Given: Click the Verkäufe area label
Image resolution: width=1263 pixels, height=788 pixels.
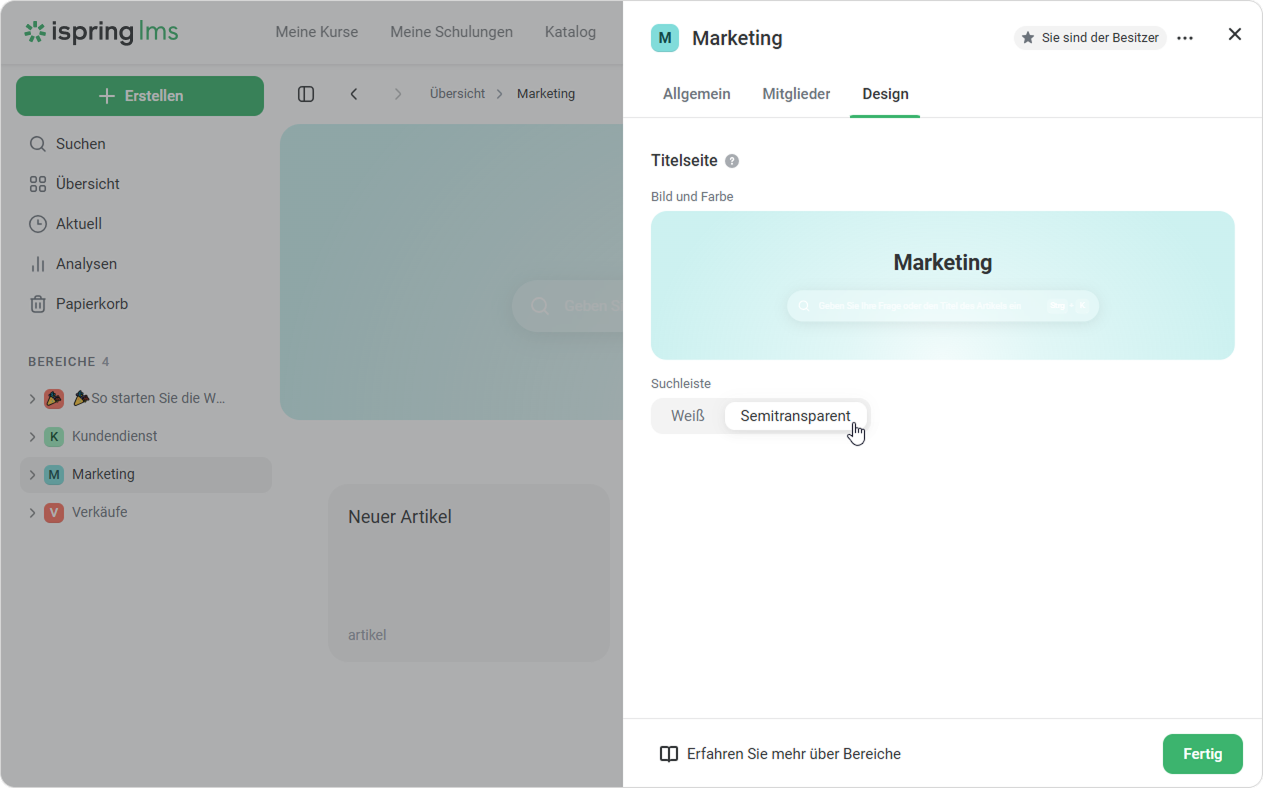Looking at the screenshot, I should tap(100, 512).
